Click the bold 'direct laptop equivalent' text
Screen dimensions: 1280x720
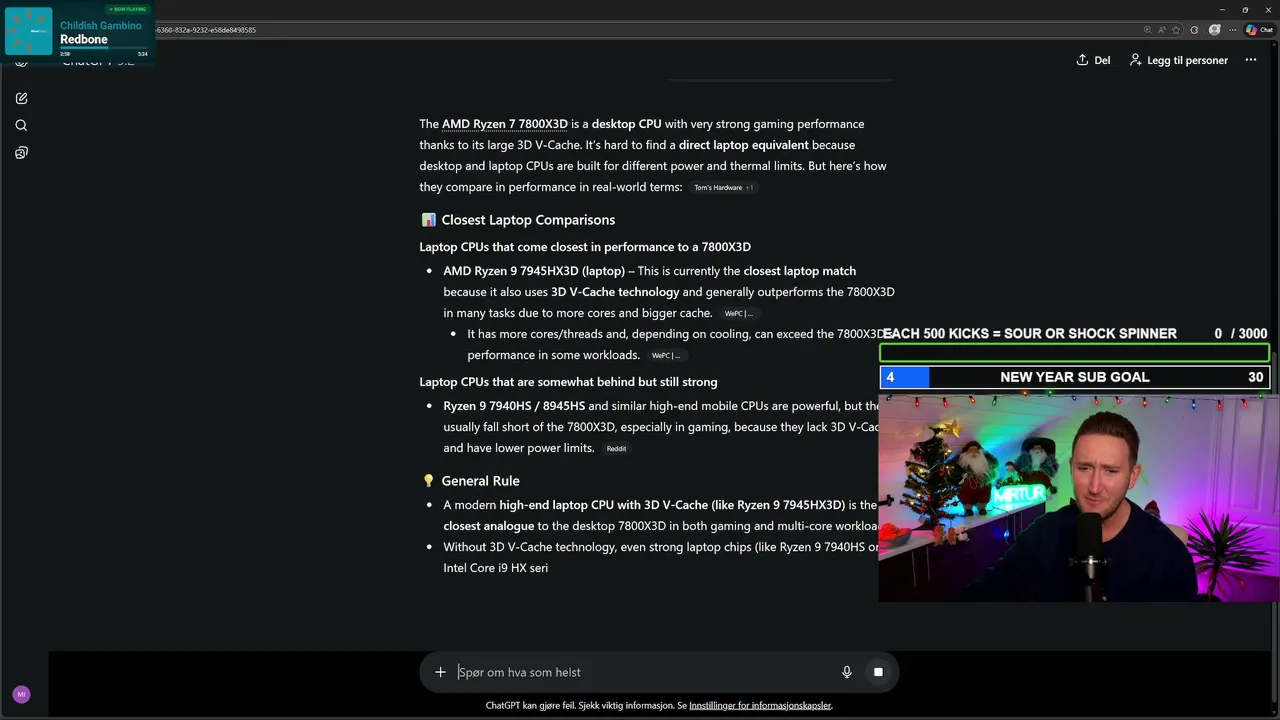tap(744, 145)
